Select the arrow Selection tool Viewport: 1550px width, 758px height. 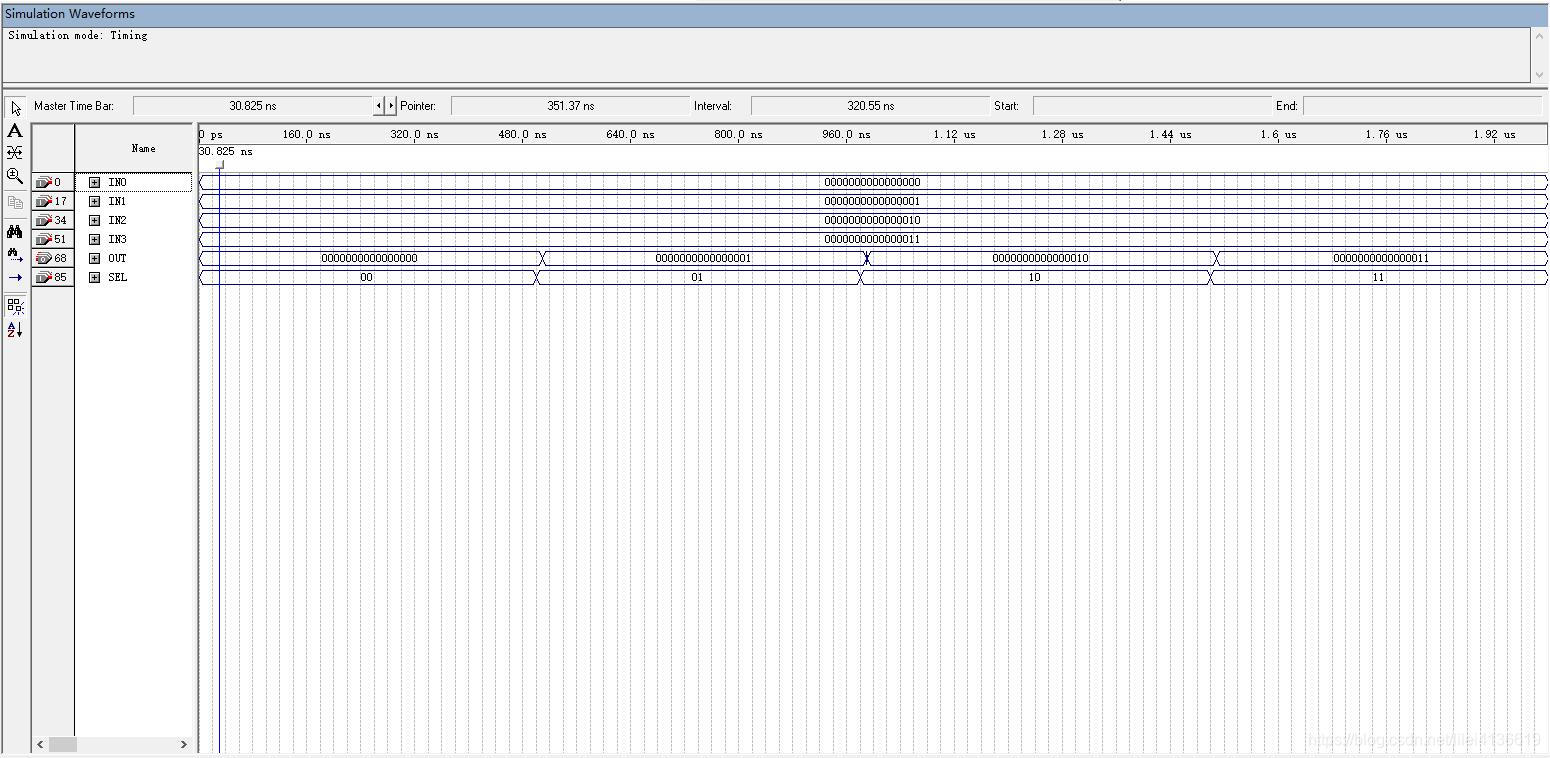[x=15, y=108]
